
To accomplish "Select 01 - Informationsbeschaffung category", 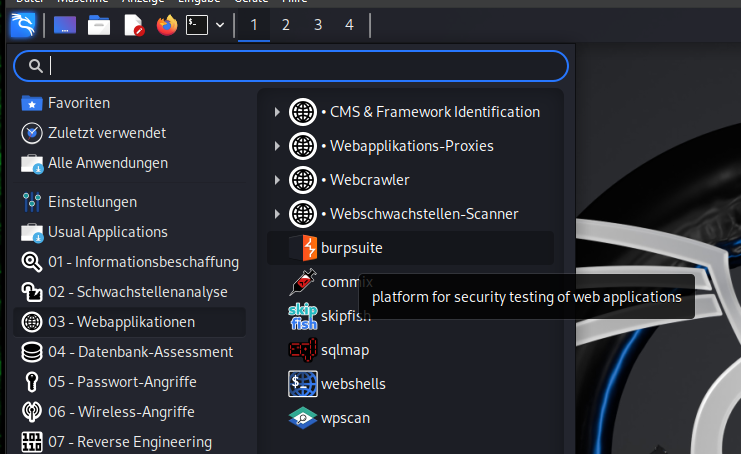I will [x=129, y=262].
